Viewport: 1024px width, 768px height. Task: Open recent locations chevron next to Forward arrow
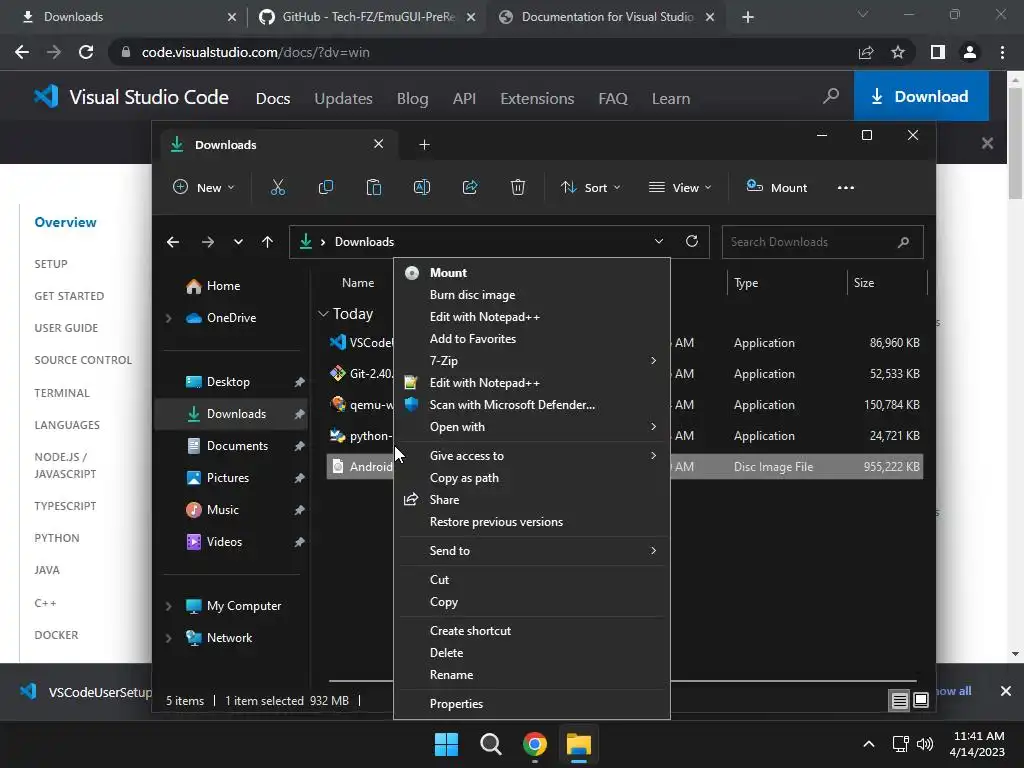coord(238,242)
